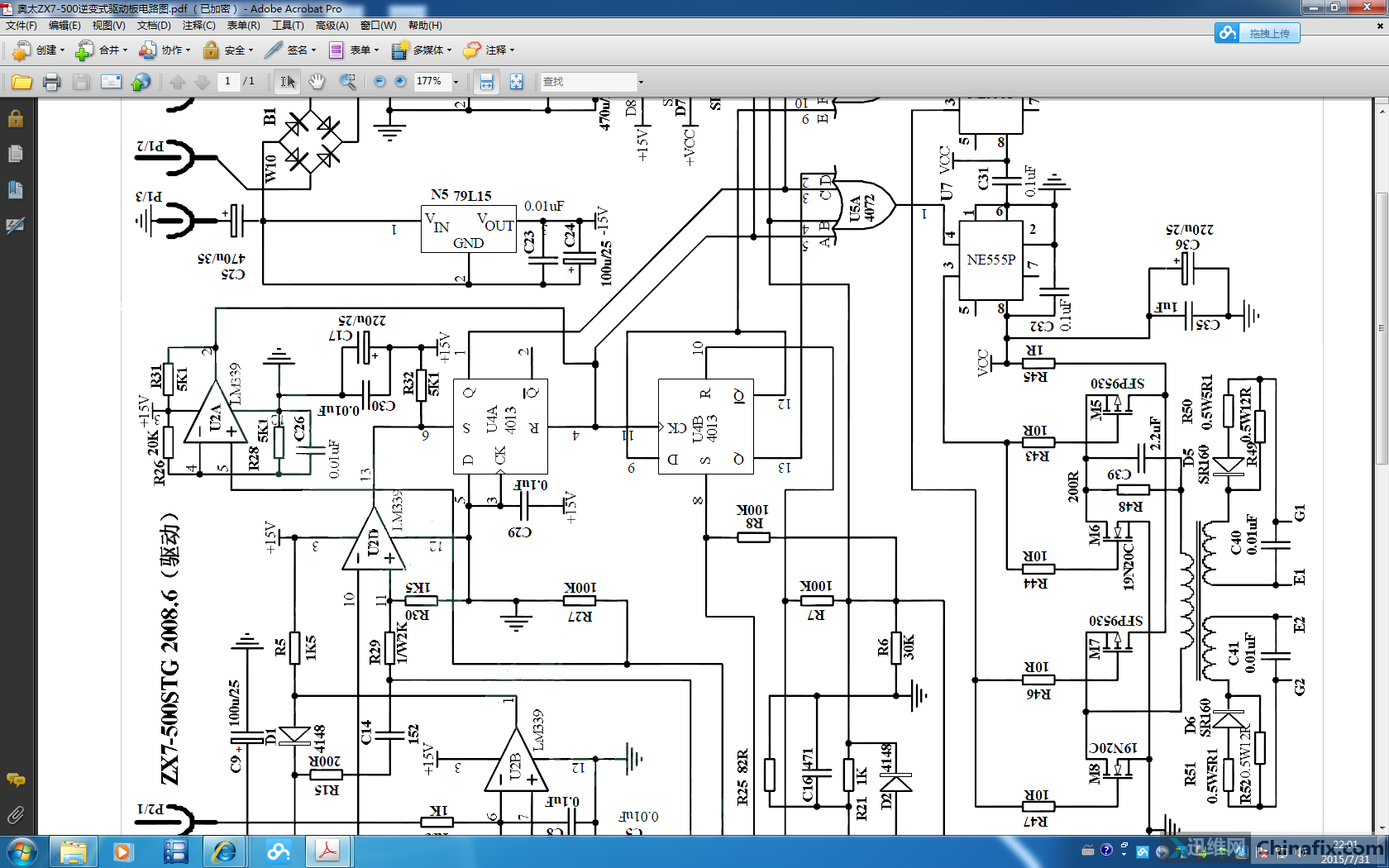Open the Attachments paperclip panel

pos(15,816)
